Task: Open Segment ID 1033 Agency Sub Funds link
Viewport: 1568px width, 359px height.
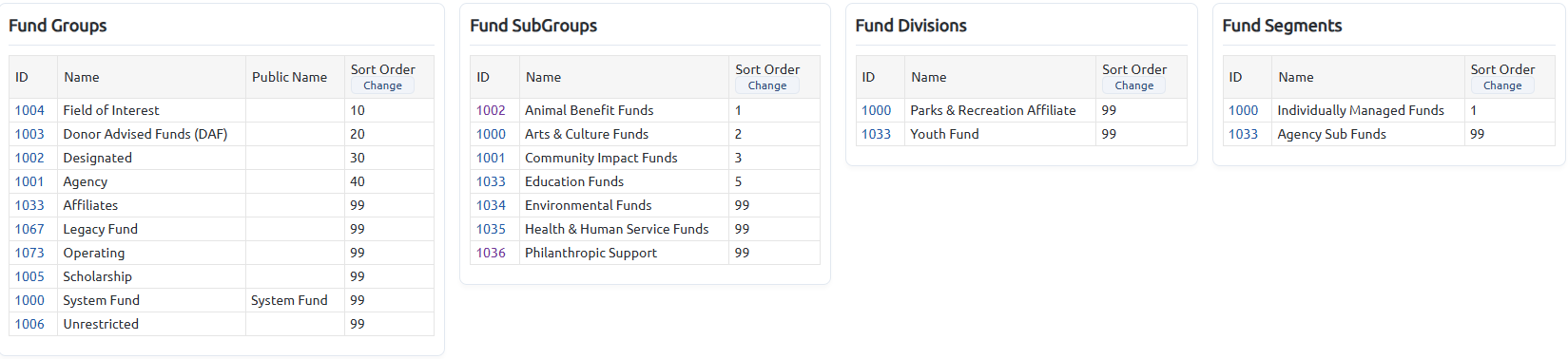Action: (1243, 134)
